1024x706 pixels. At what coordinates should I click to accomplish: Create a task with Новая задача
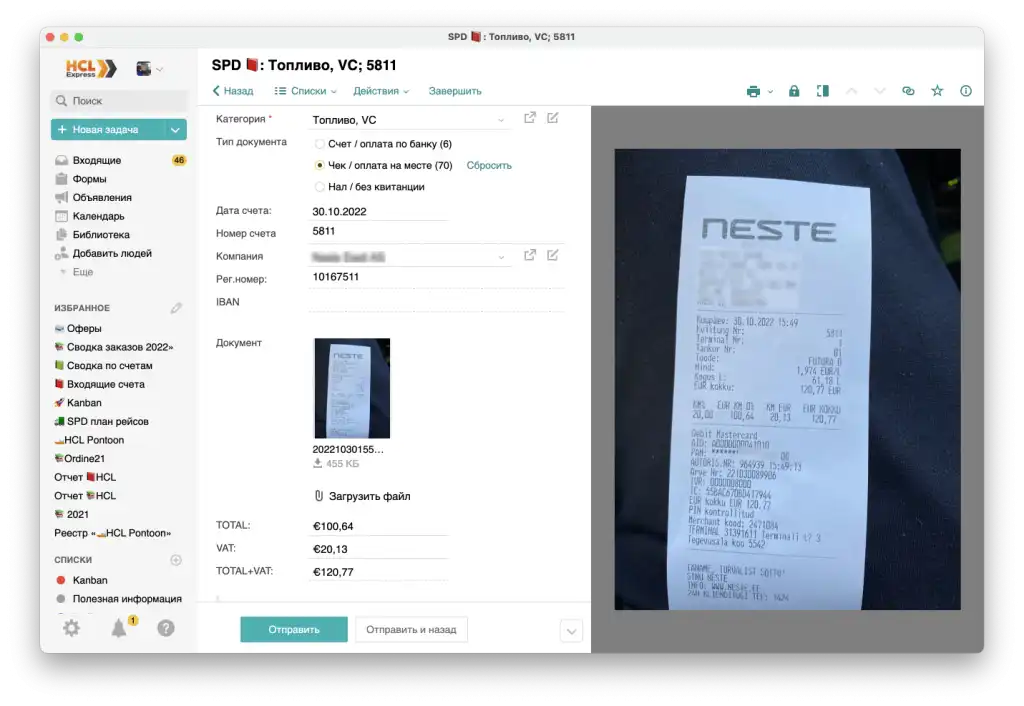(x=108, y=130)
